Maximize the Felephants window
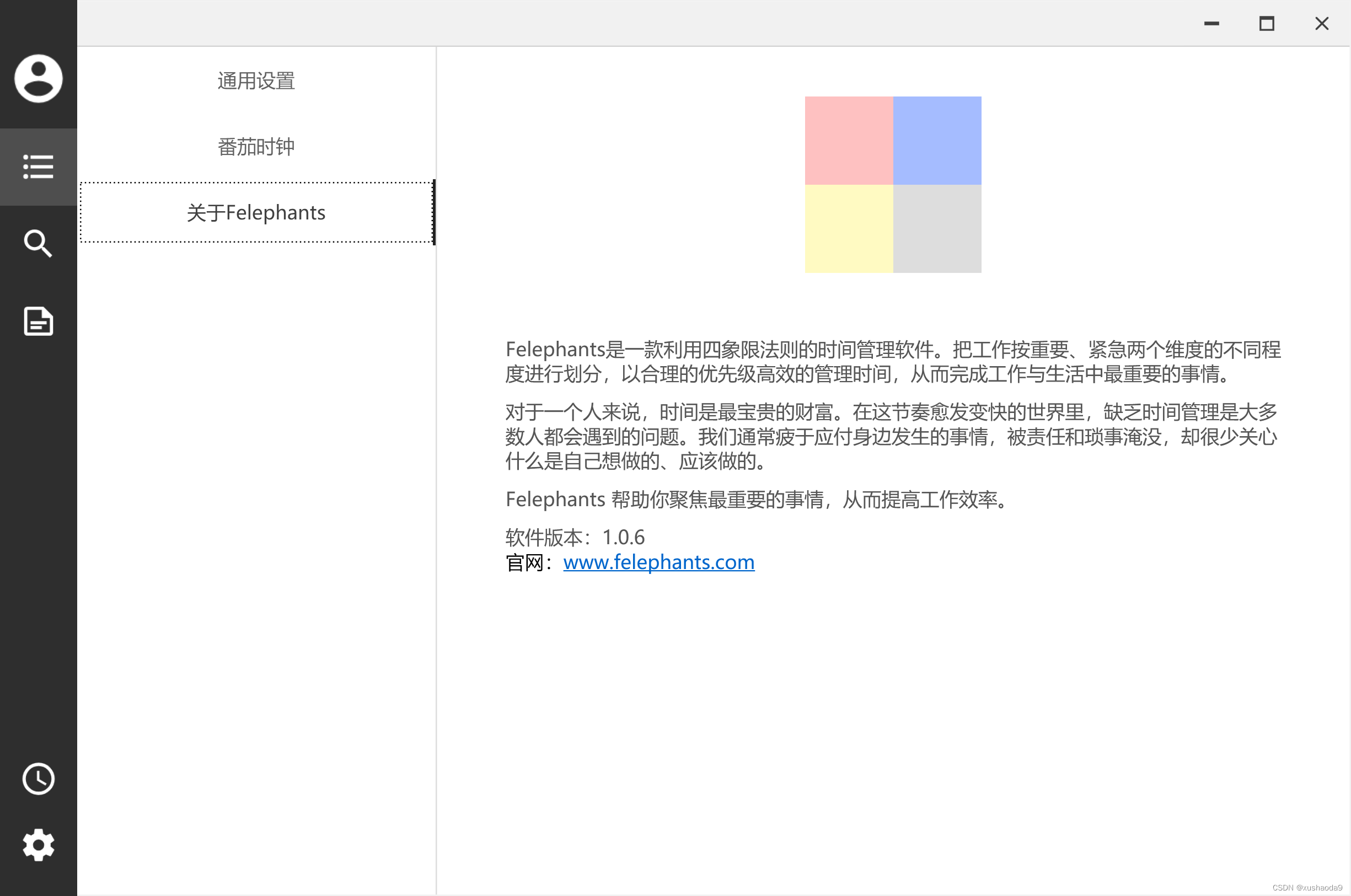The height and width of the screenshot is (896, 1351). point(1267,23)
